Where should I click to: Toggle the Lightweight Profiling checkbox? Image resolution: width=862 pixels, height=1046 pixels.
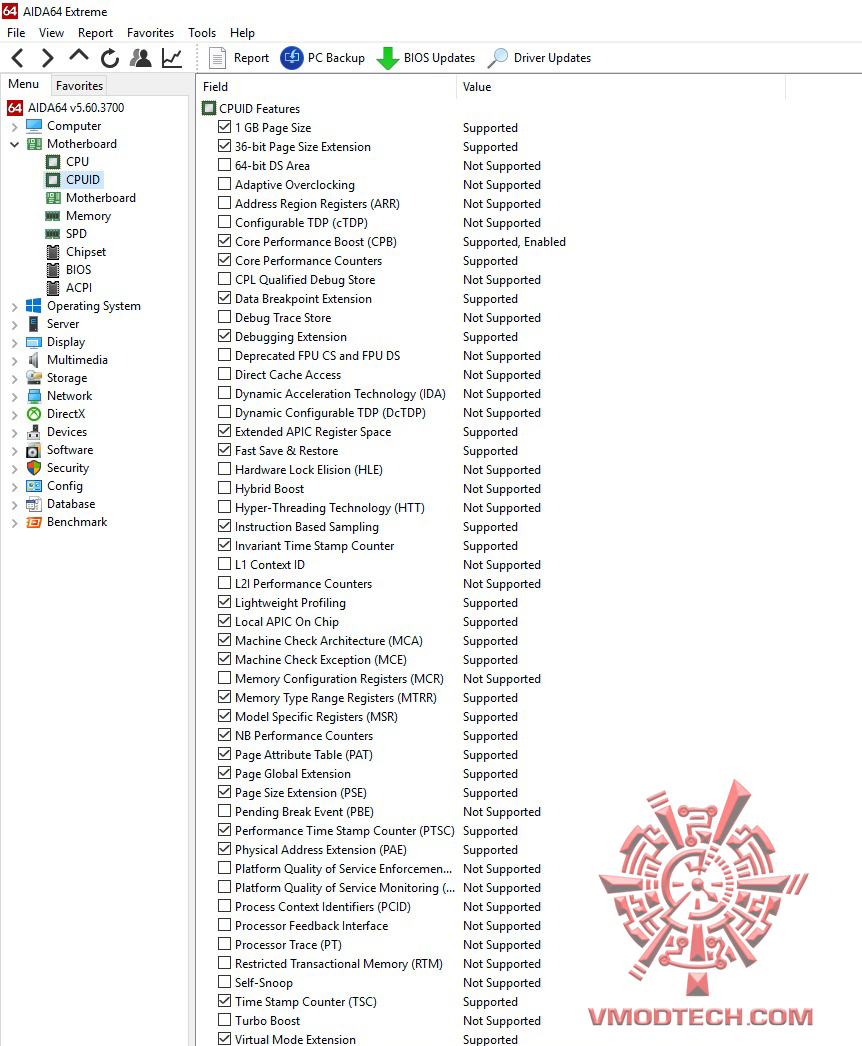click(x=225, y=602)
